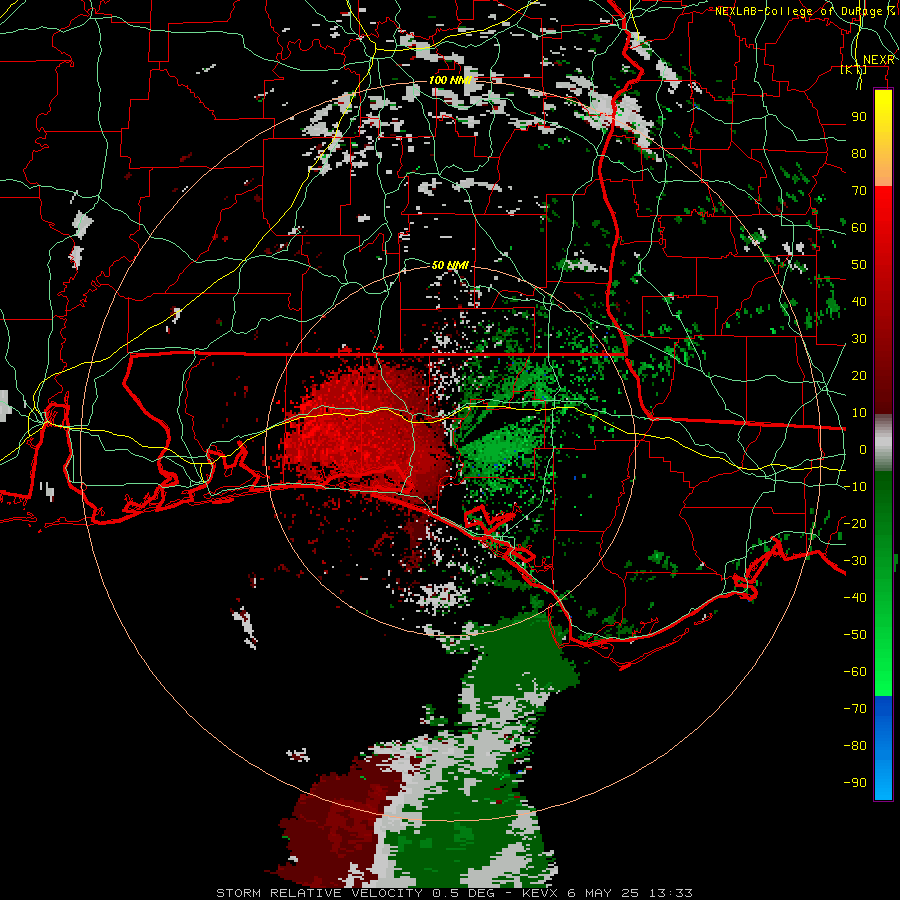Click the positive '80' value on velocity scale
Viewport: 900px width, 900px height.
(x=859, y=154)
